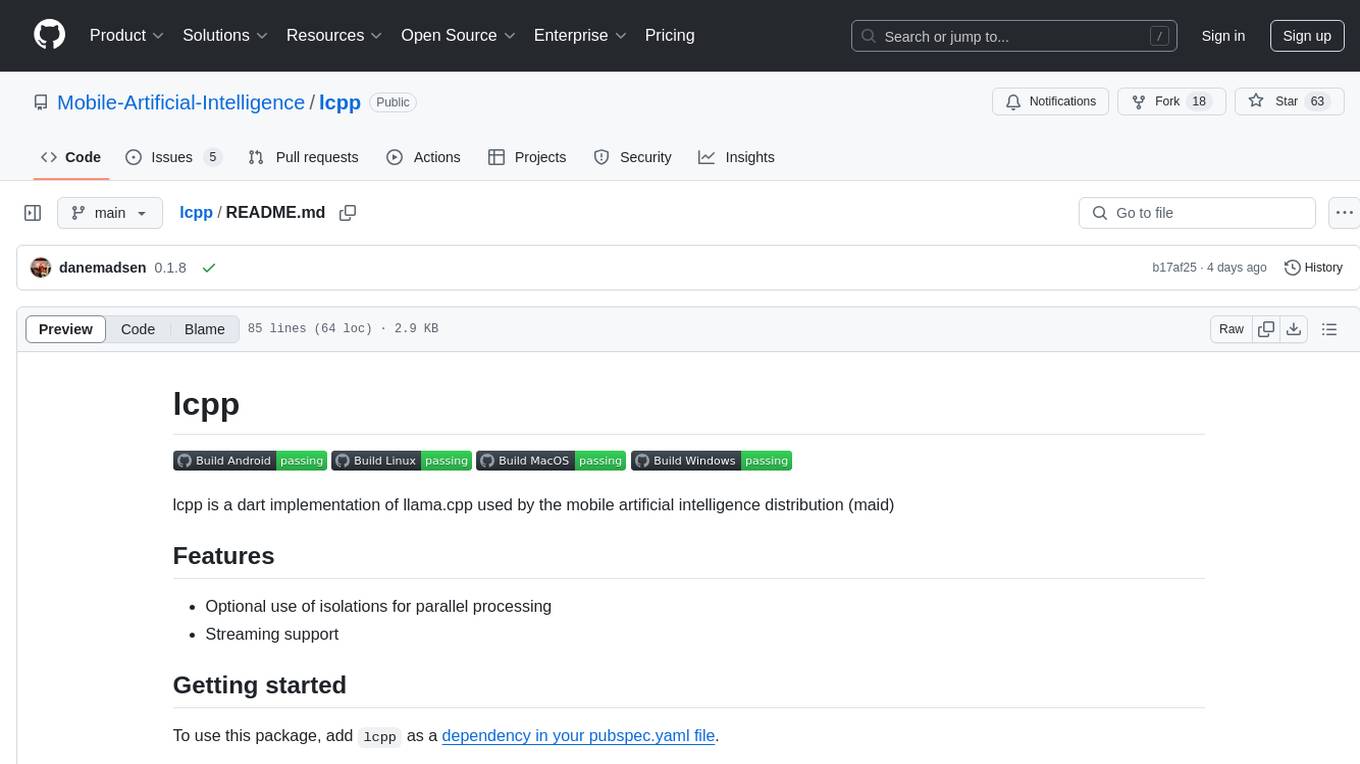Open the 0.1.8 commit message
Screen dimensions: 1360x764
point(170,268)
